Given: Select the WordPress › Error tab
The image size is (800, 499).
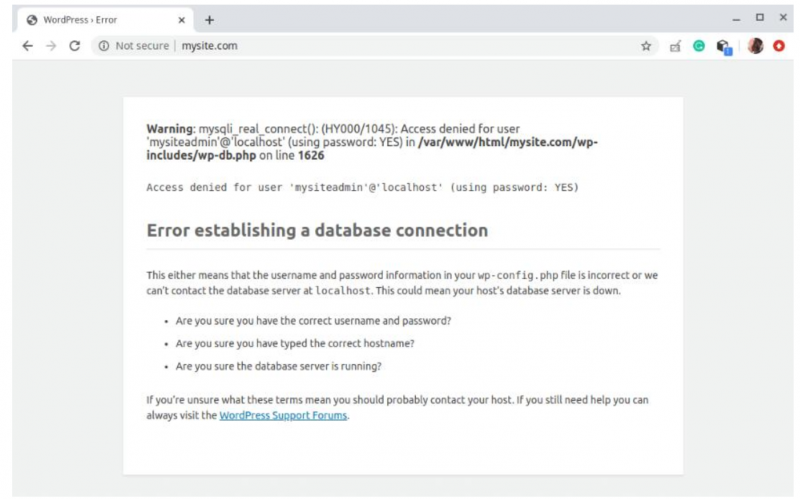Looking at the screenshot, I should click(x=105, y=20).
